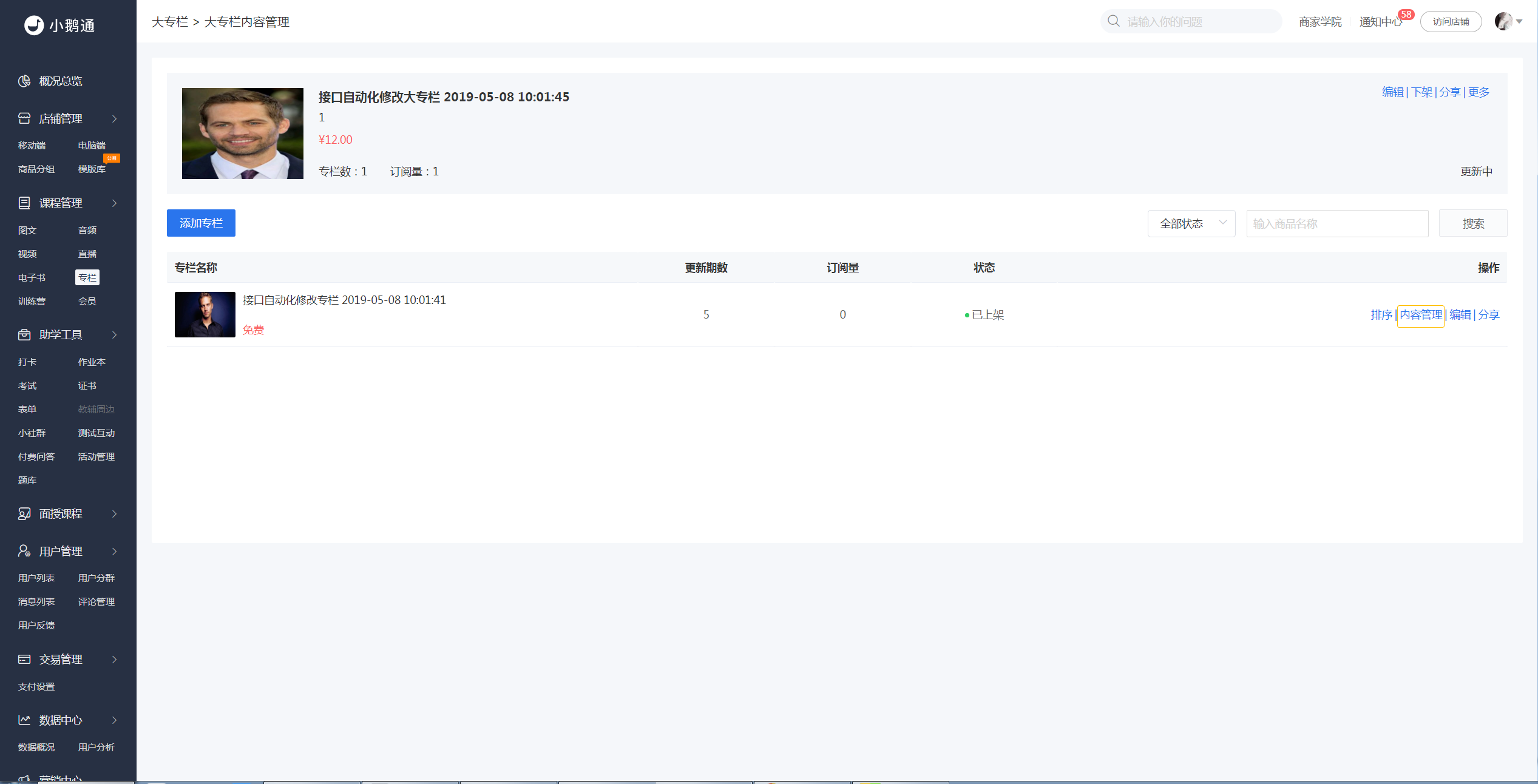Image resolution: width=1538 pixels, height=784 pixels.
Task: Expand 店铺管理 chevron
Action: (114, 119)
